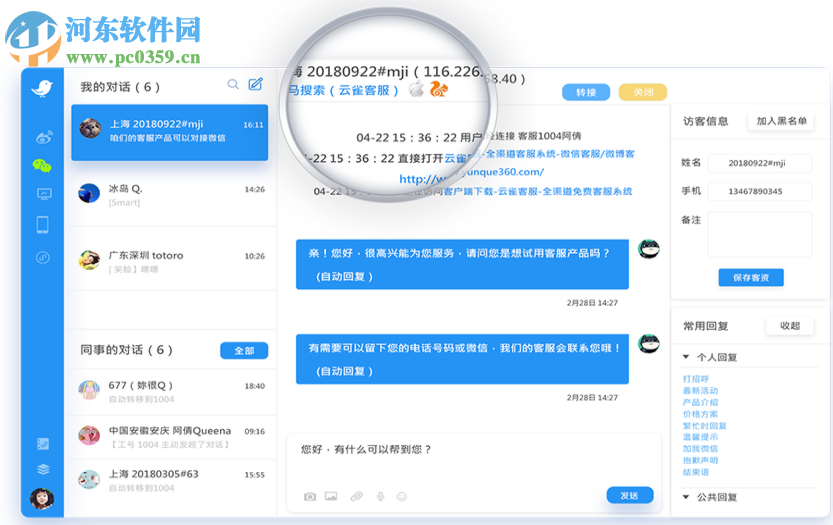Click the compose new conversation icon
This screenshot has height=525, width=833.
point(256,84)
